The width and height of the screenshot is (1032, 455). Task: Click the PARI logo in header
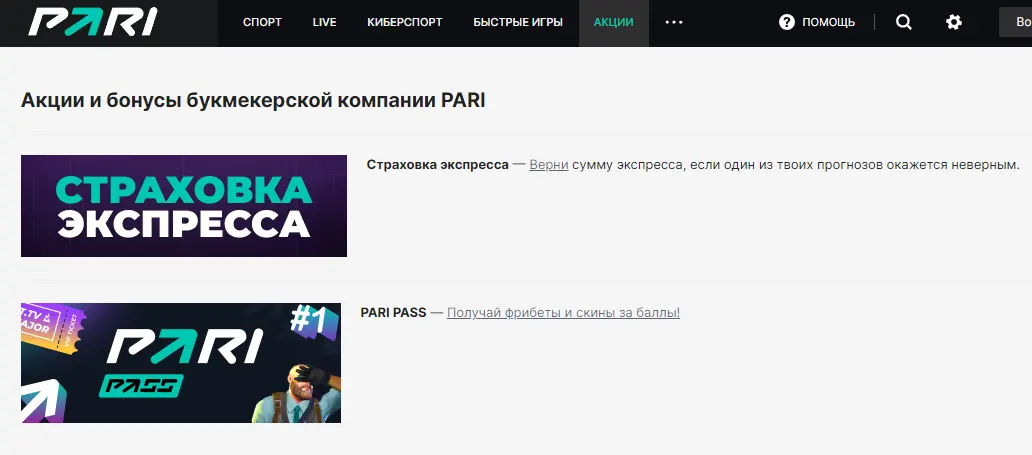point(92,23)
